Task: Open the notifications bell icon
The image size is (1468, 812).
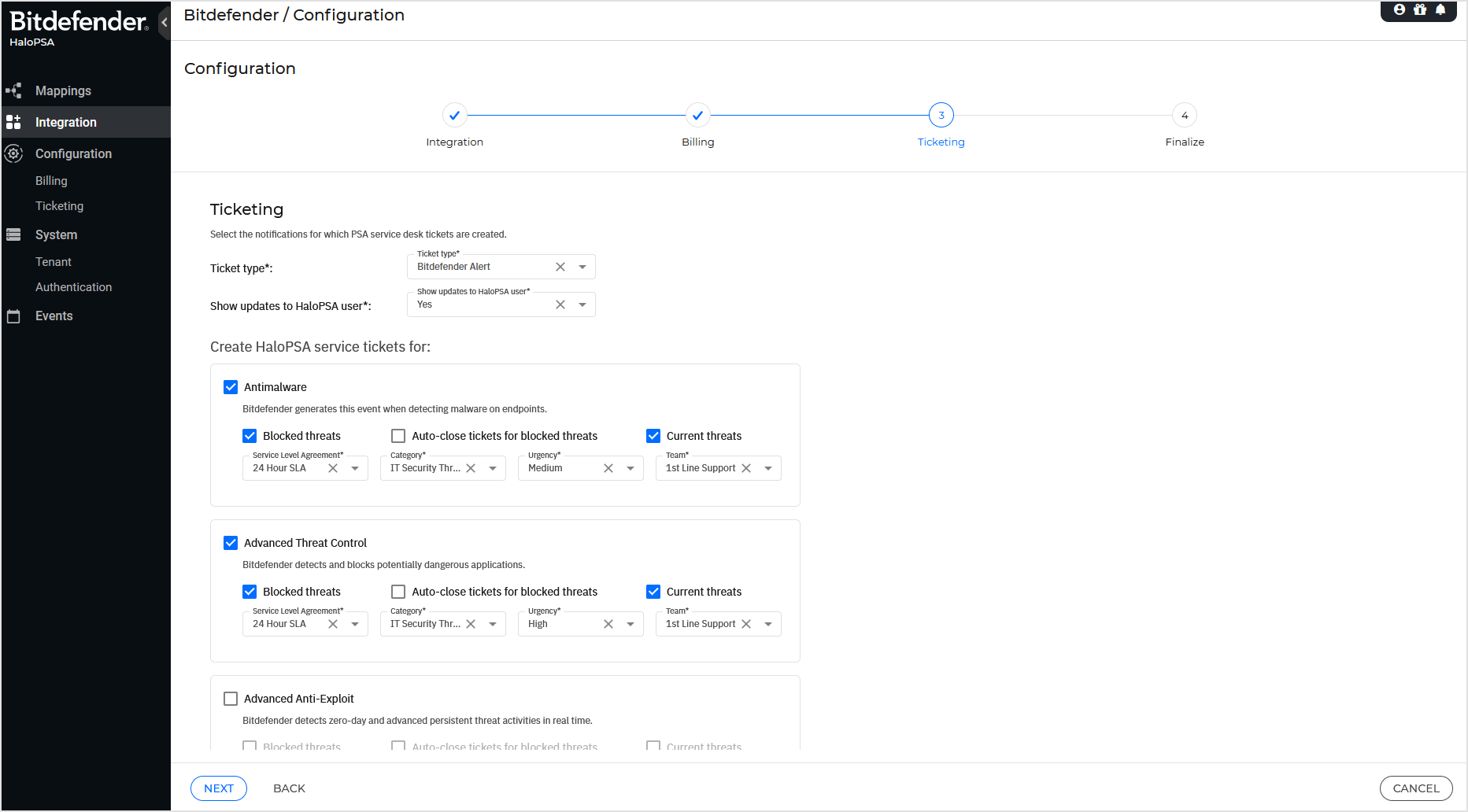Action: tap(1440, 9)
